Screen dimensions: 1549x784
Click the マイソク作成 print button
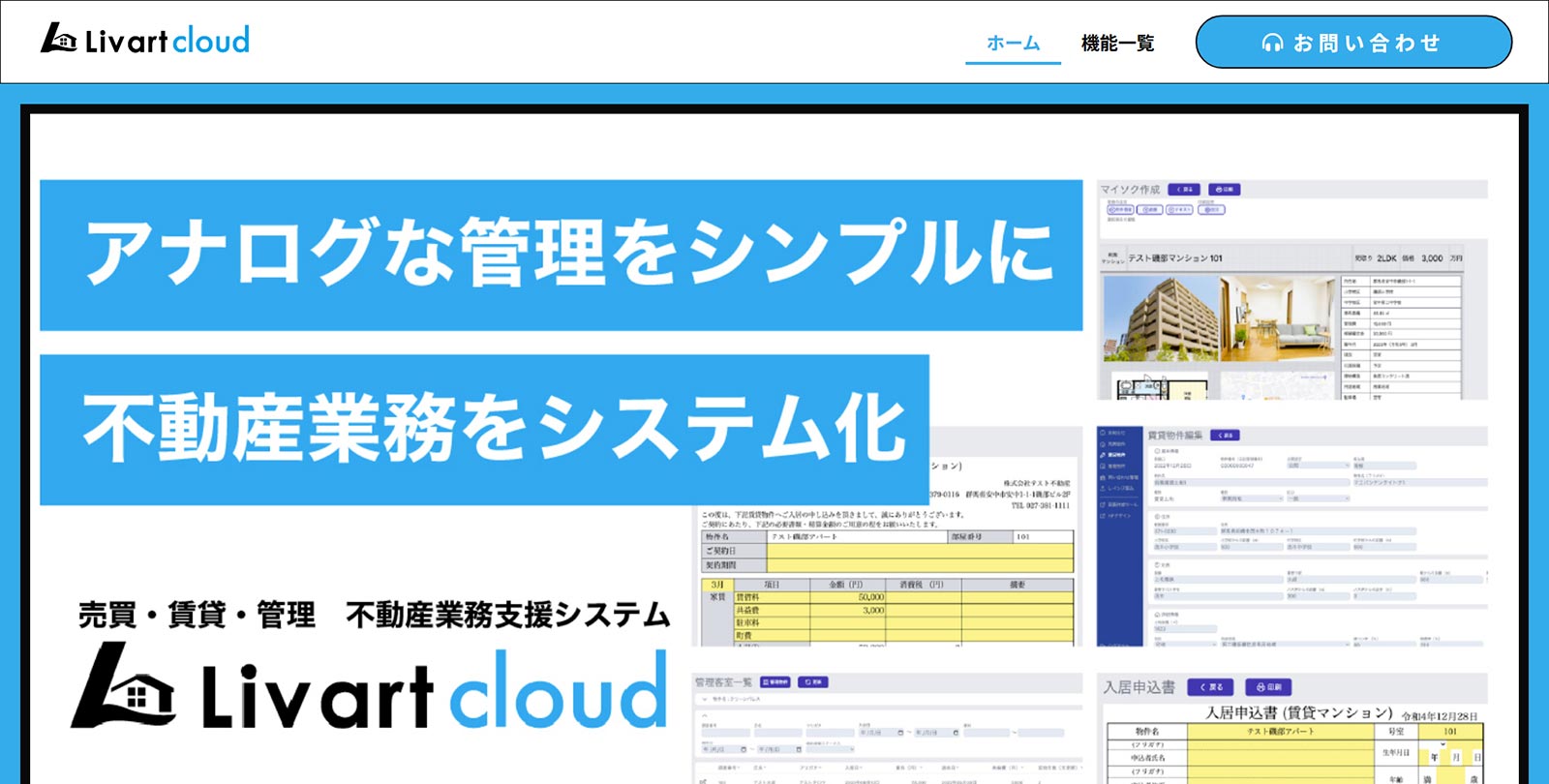(1223, 190)
